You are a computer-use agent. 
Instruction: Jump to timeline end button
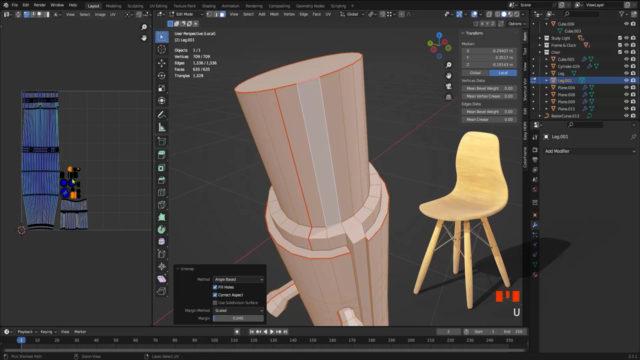(285, 332)
